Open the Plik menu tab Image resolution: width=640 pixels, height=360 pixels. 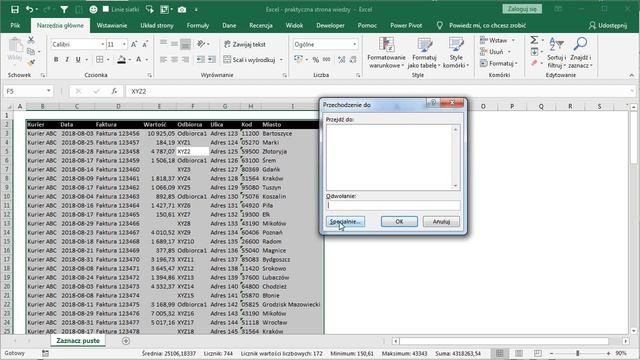(15, 25)
